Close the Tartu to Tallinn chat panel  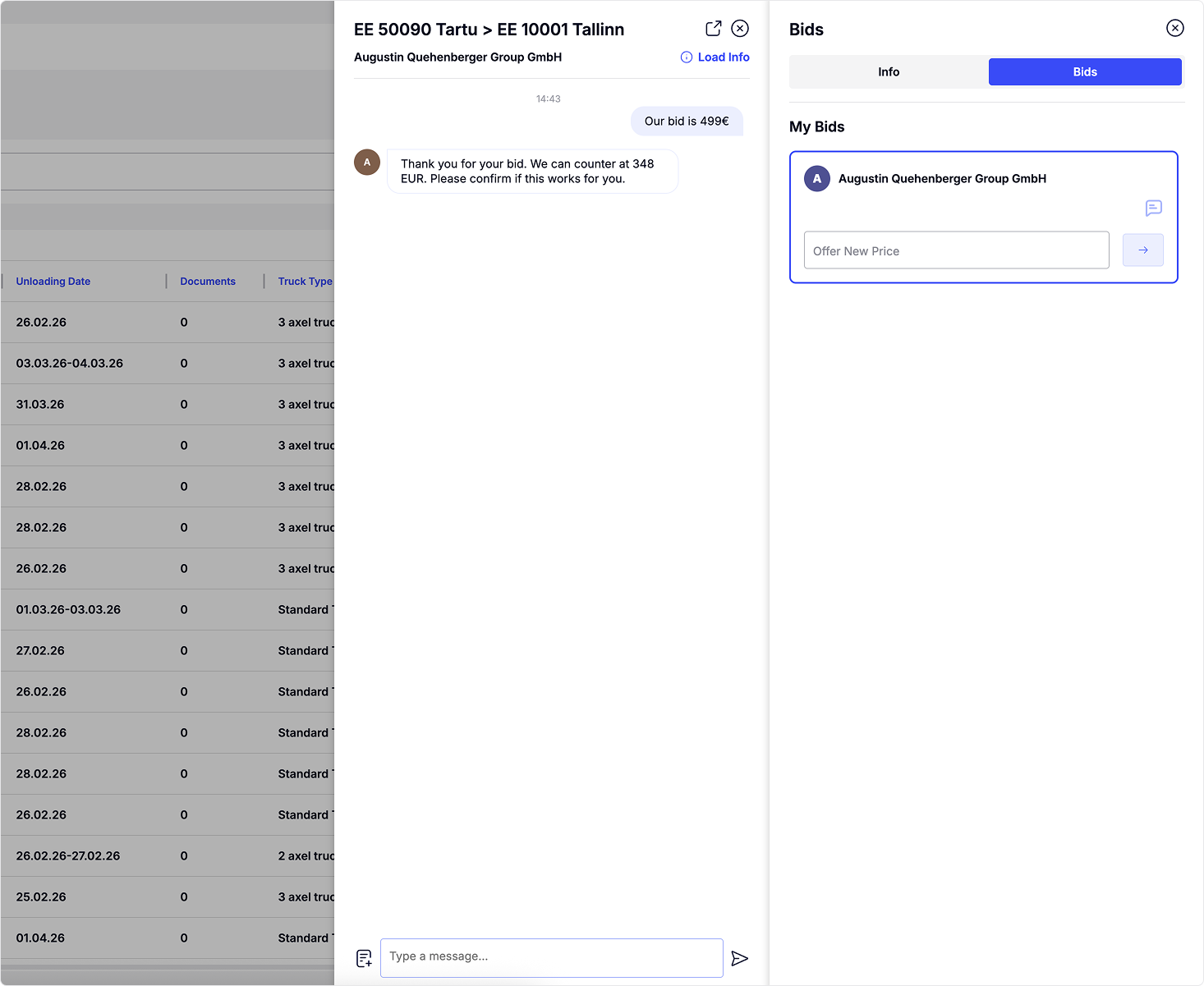[x=740, y=29]
